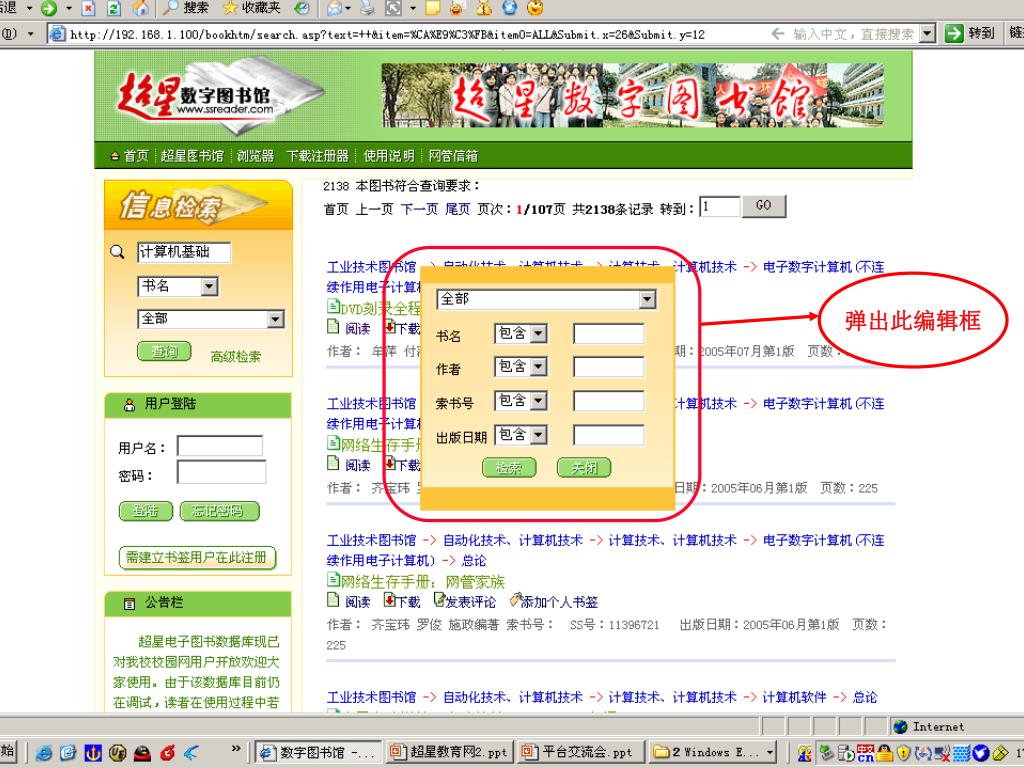Open the 收藏夹 favorites toolbar button
1024x768 pixels.
point(251,8)
